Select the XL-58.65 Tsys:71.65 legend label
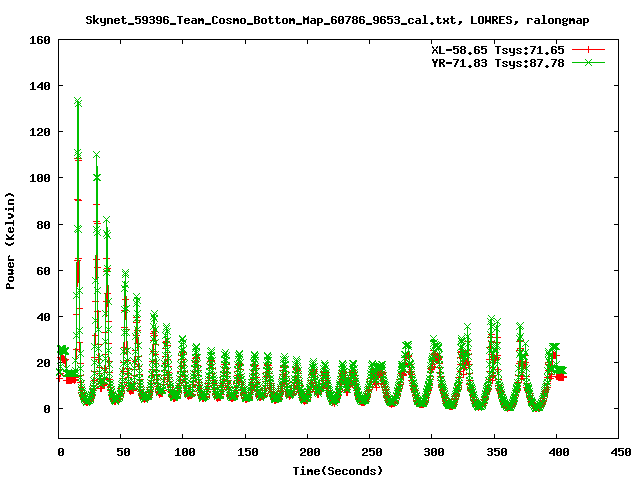 [x=498, y=50]
